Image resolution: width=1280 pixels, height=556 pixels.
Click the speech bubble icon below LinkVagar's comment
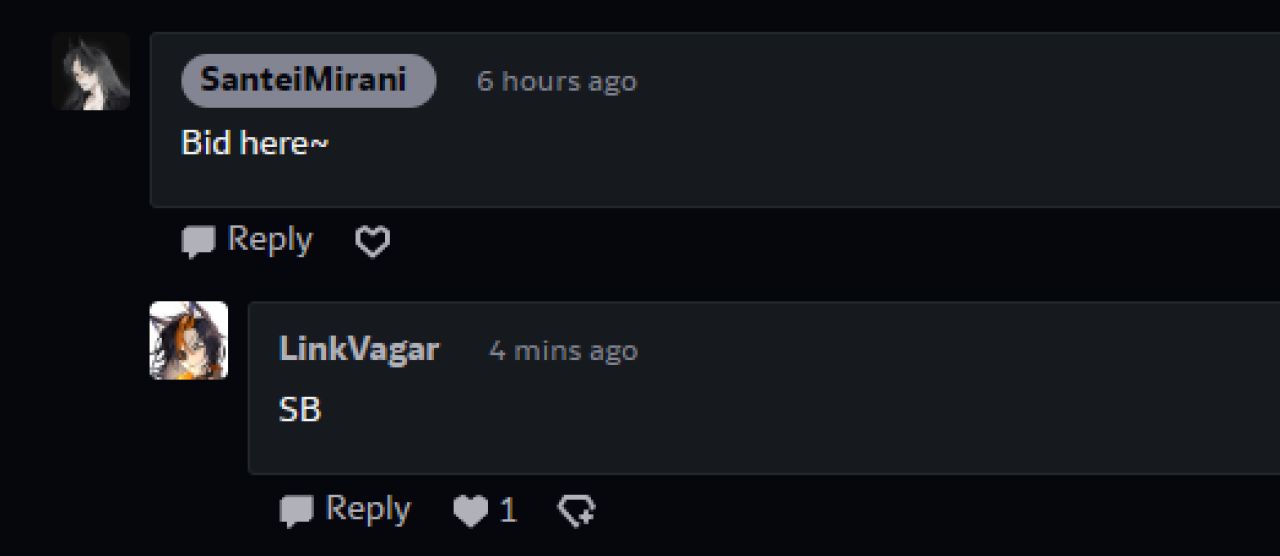coord(296,512)
